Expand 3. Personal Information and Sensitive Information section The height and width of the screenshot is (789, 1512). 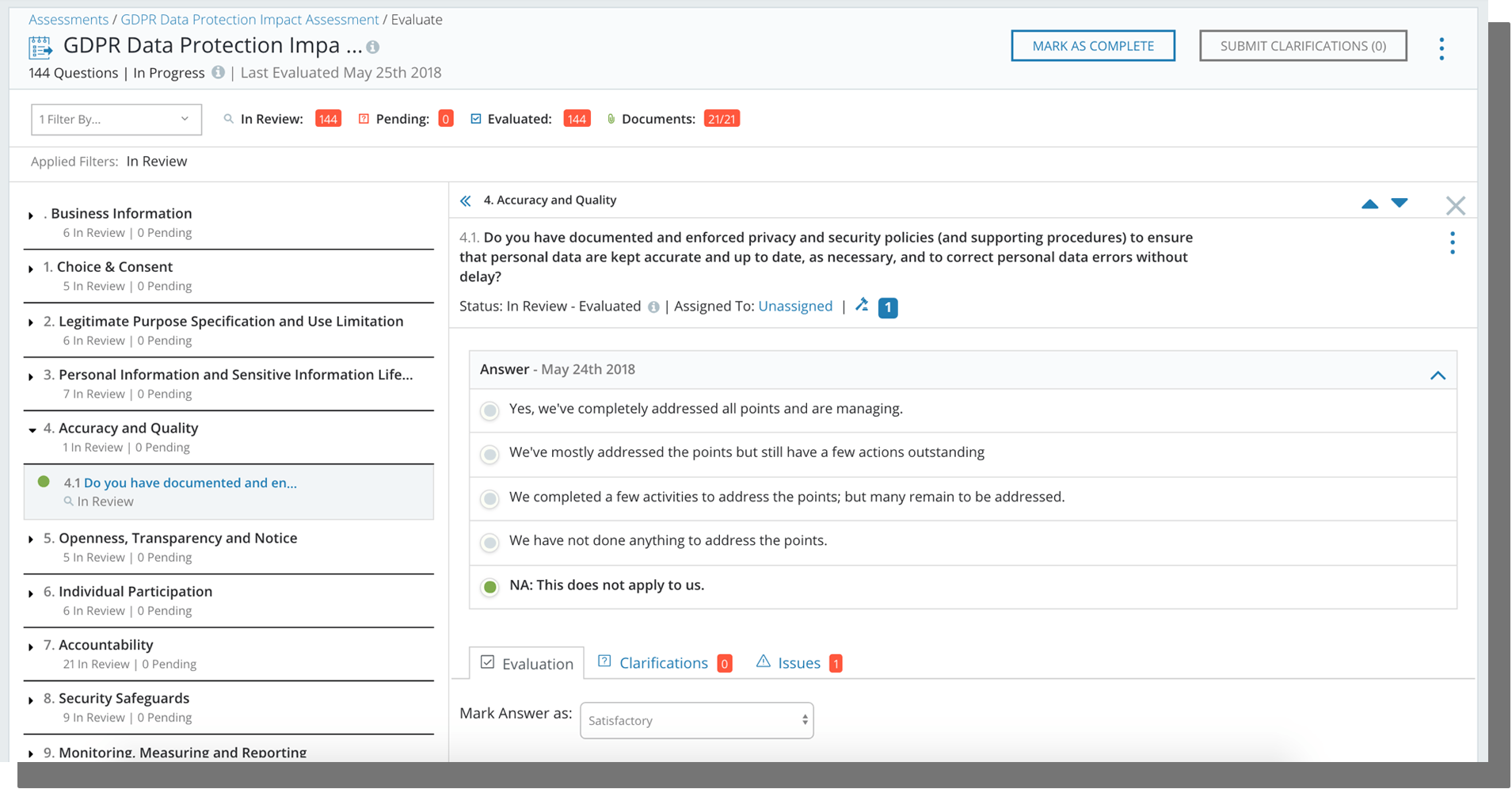coord(31,377)
